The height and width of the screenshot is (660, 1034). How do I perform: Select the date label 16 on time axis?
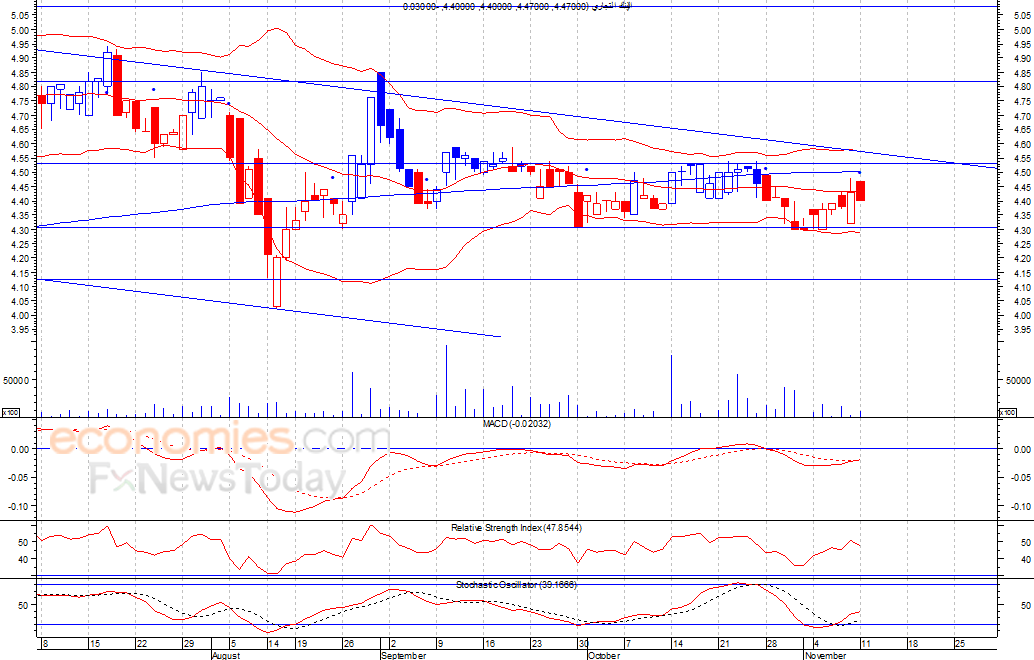489,644
